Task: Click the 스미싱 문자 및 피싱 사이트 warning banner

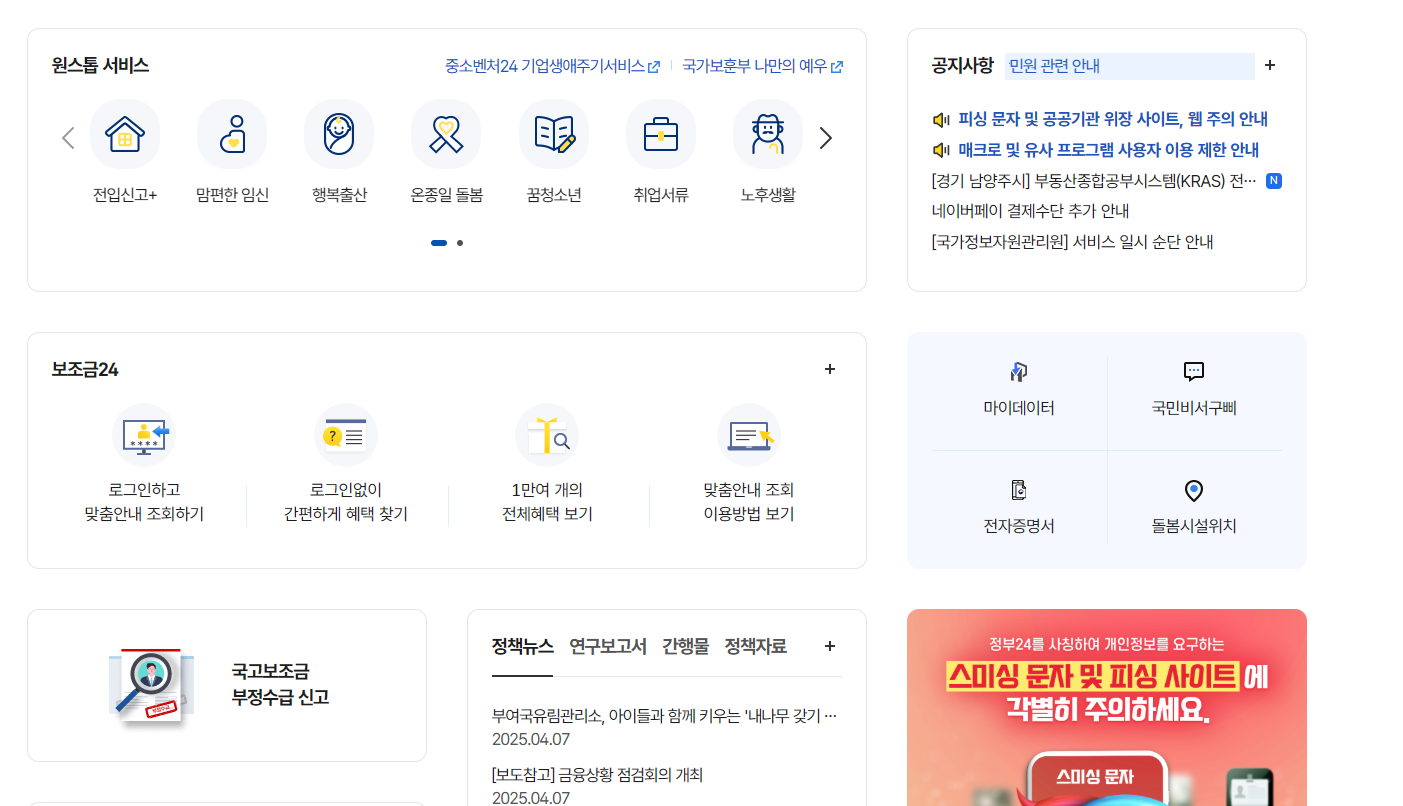Action: tap(1107, 708)
